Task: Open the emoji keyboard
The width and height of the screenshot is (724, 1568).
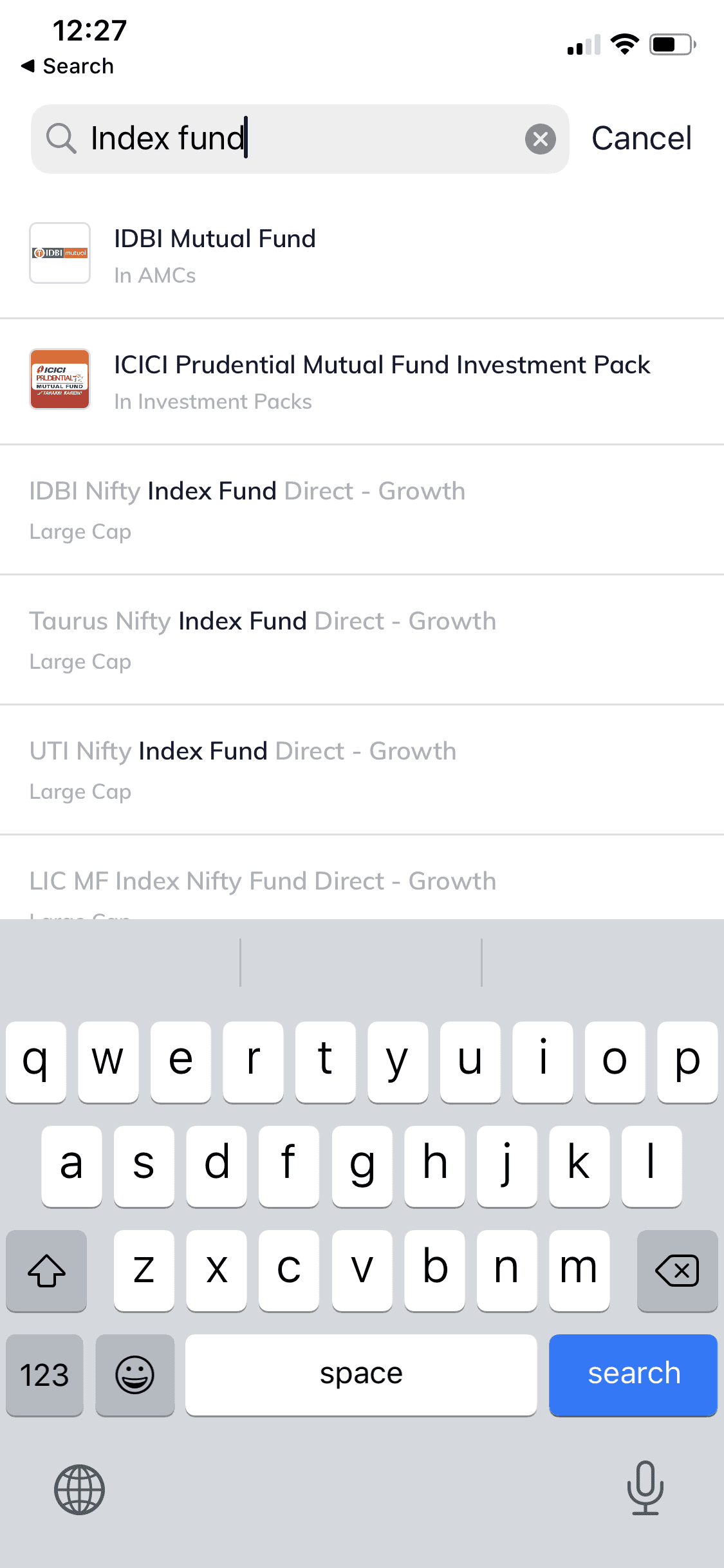Action: point(135,1374)
